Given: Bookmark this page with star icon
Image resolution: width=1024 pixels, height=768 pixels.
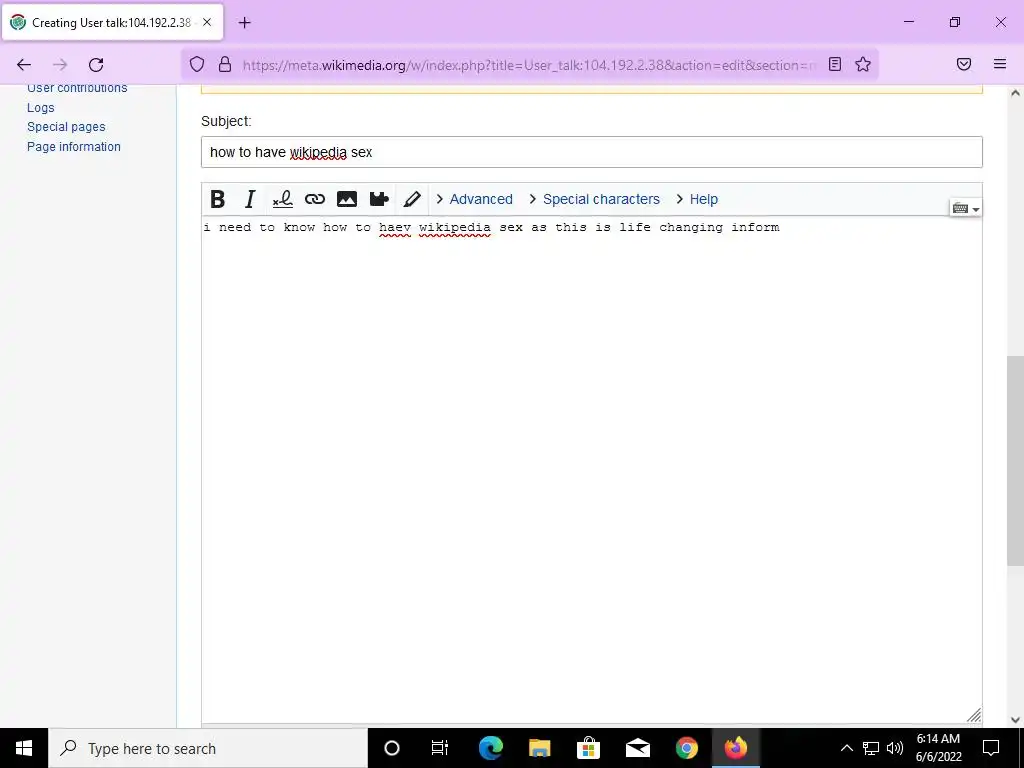Looking at the screenshot, I should [863, 64].
